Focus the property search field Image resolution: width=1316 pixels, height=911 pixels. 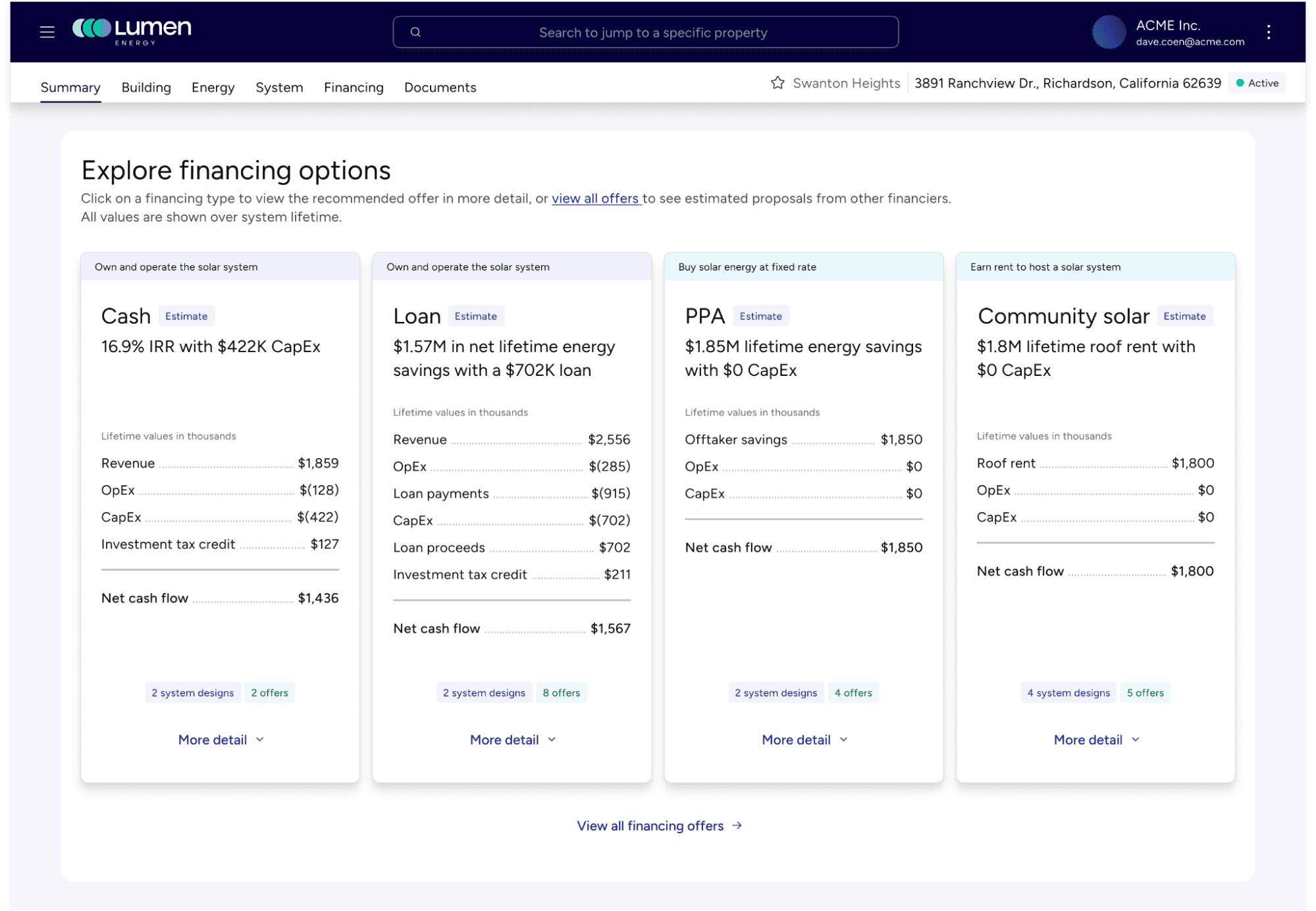(x=652, y=32)
